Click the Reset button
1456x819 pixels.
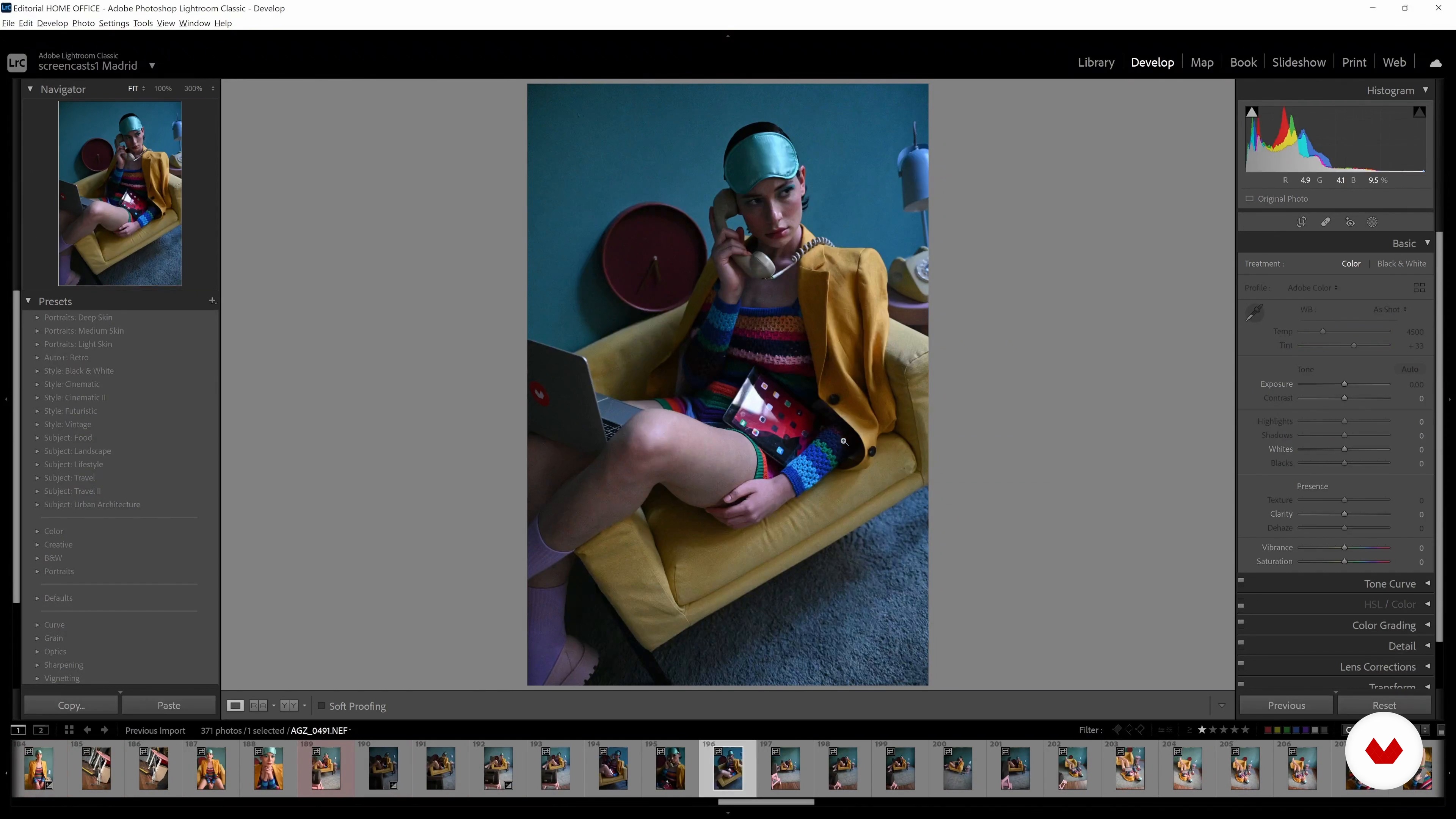1384,705
